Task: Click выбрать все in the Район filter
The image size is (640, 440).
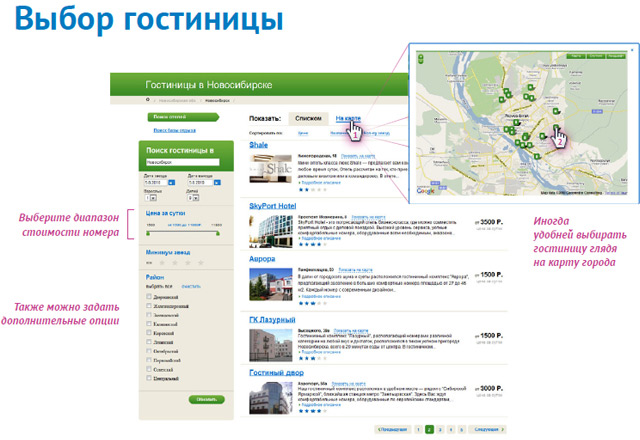Action: (x=159, y=287)
